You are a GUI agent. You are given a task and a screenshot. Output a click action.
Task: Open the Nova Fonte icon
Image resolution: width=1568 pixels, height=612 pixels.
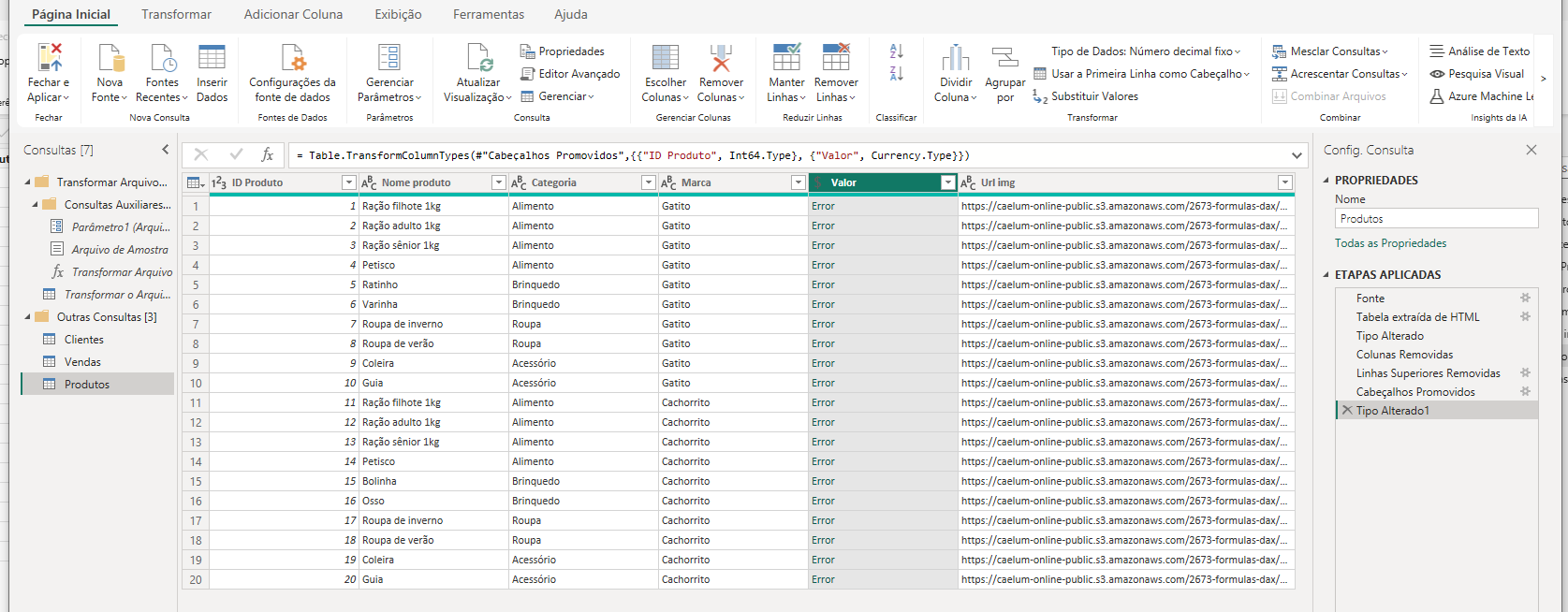110,57
